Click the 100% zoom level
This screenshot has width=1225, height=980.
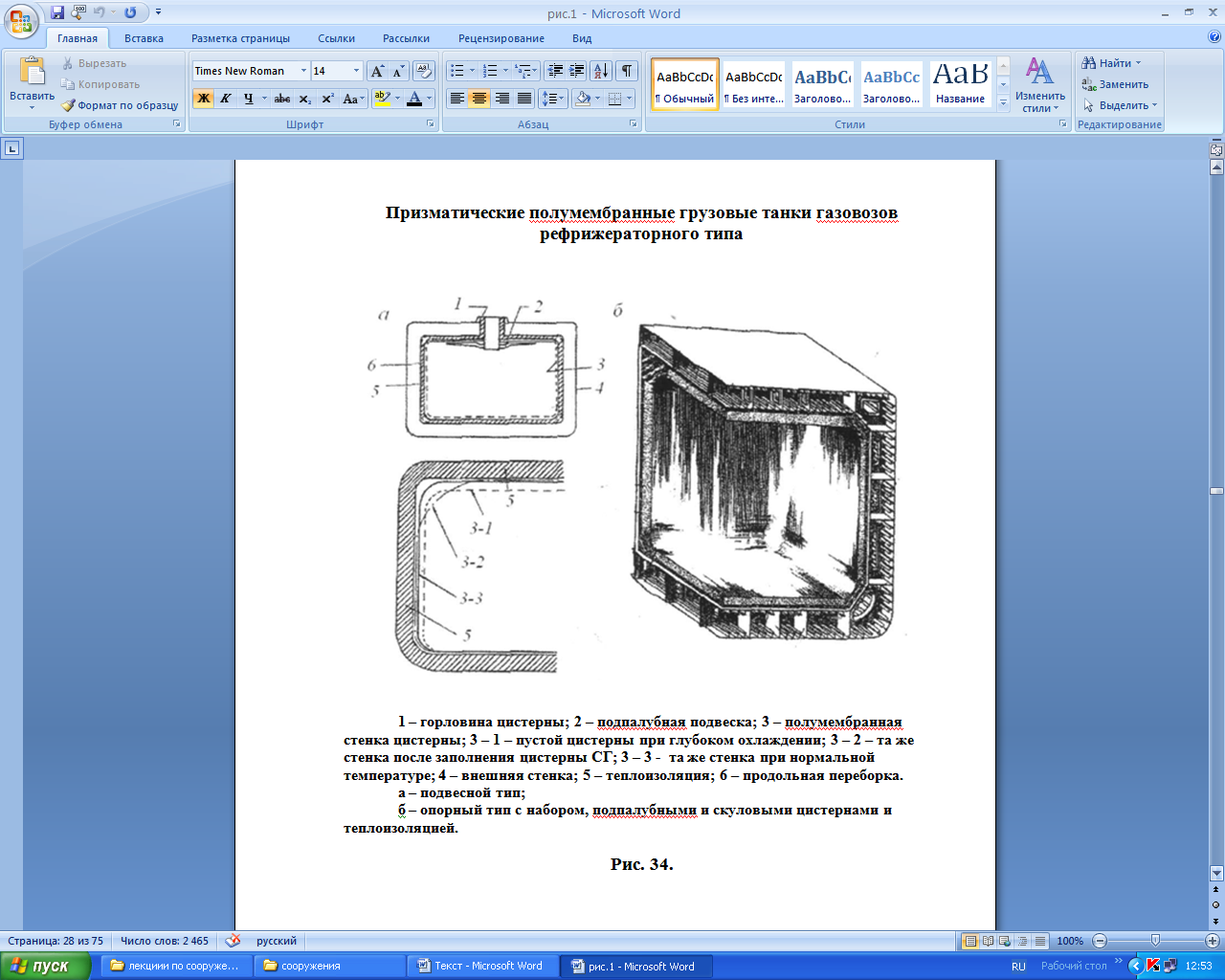click(1070, 941)
